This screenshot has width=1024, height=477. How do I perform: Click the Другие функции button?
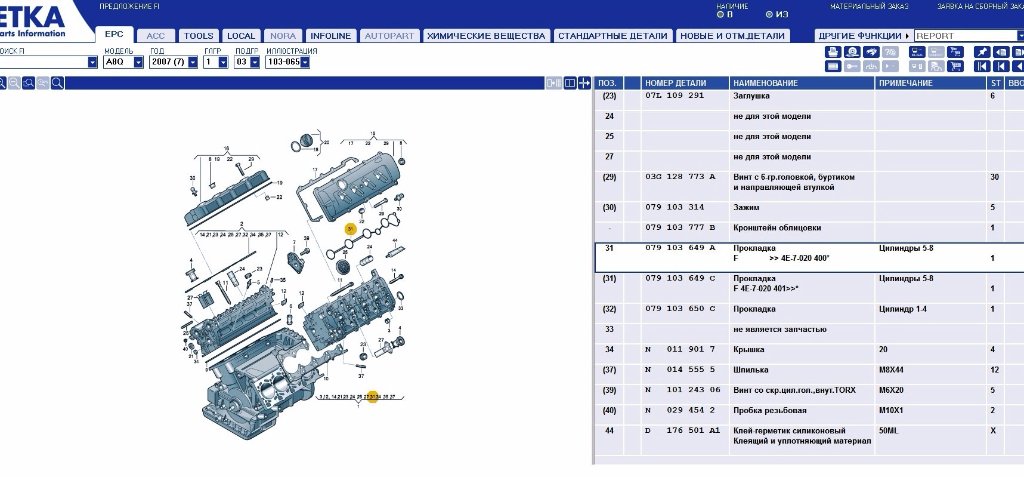tap(863, 36)
